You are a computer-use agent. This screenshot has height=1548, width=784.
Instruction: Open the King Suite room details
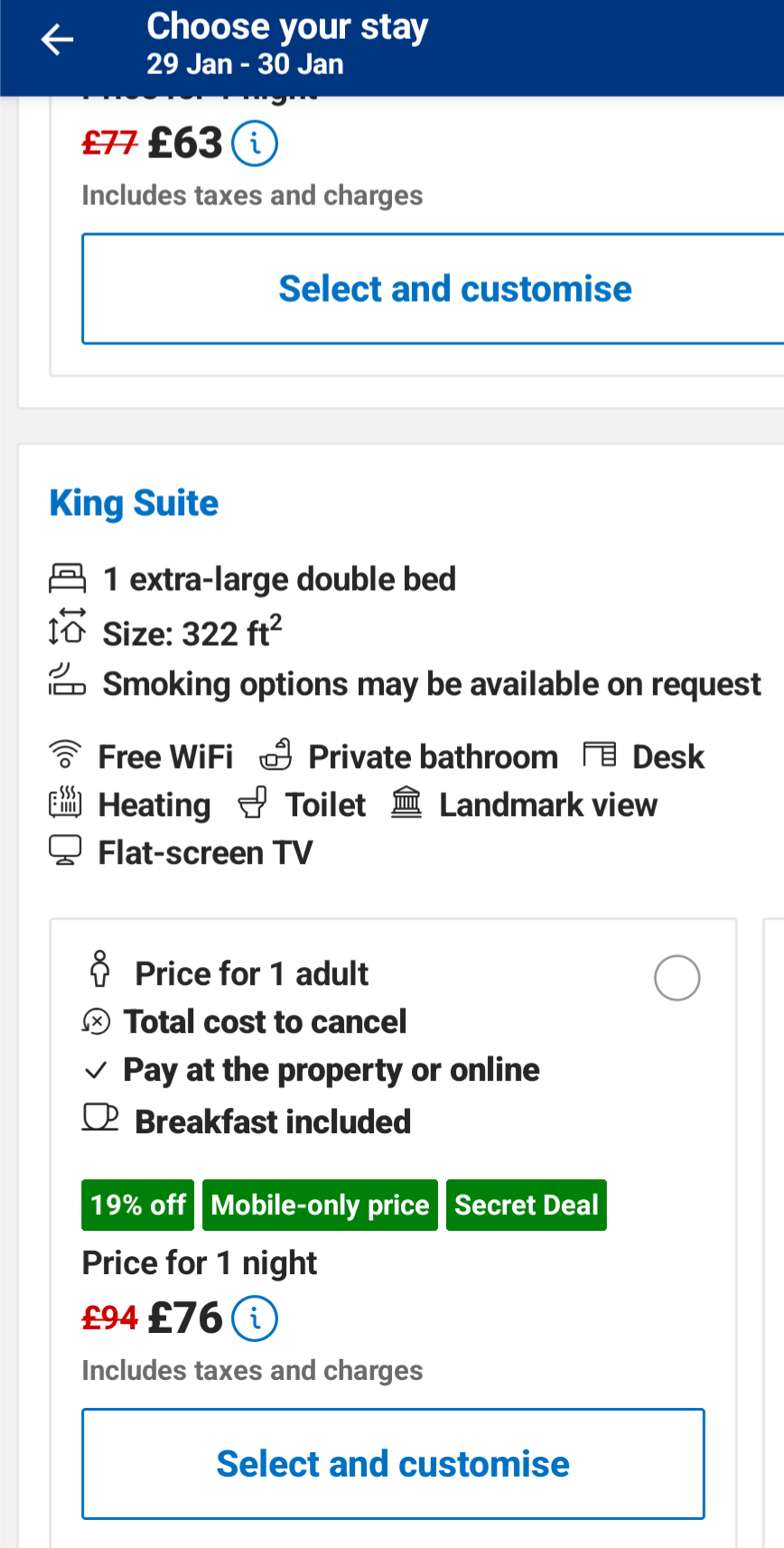coord(134,503)
